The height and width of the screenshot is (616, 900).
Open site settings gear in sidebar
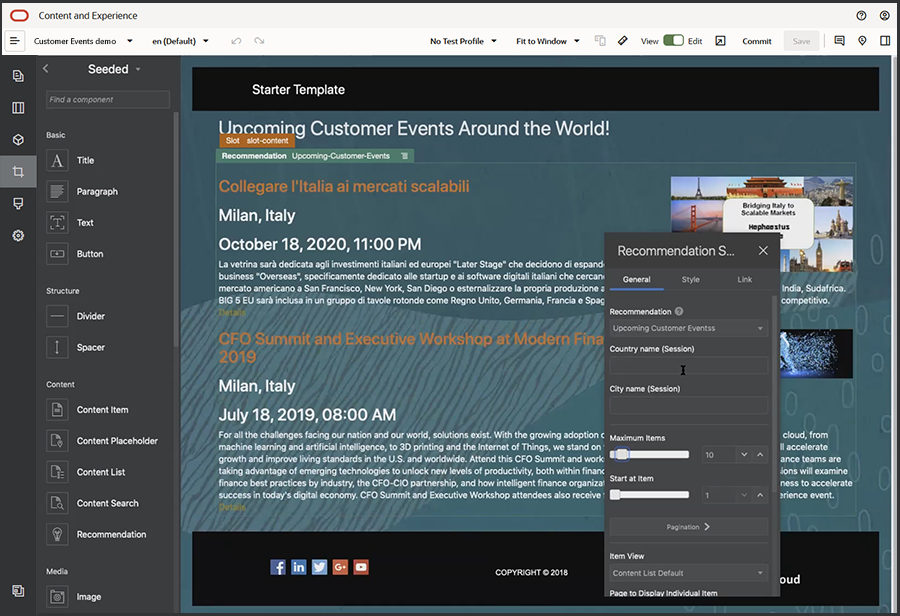18,235
